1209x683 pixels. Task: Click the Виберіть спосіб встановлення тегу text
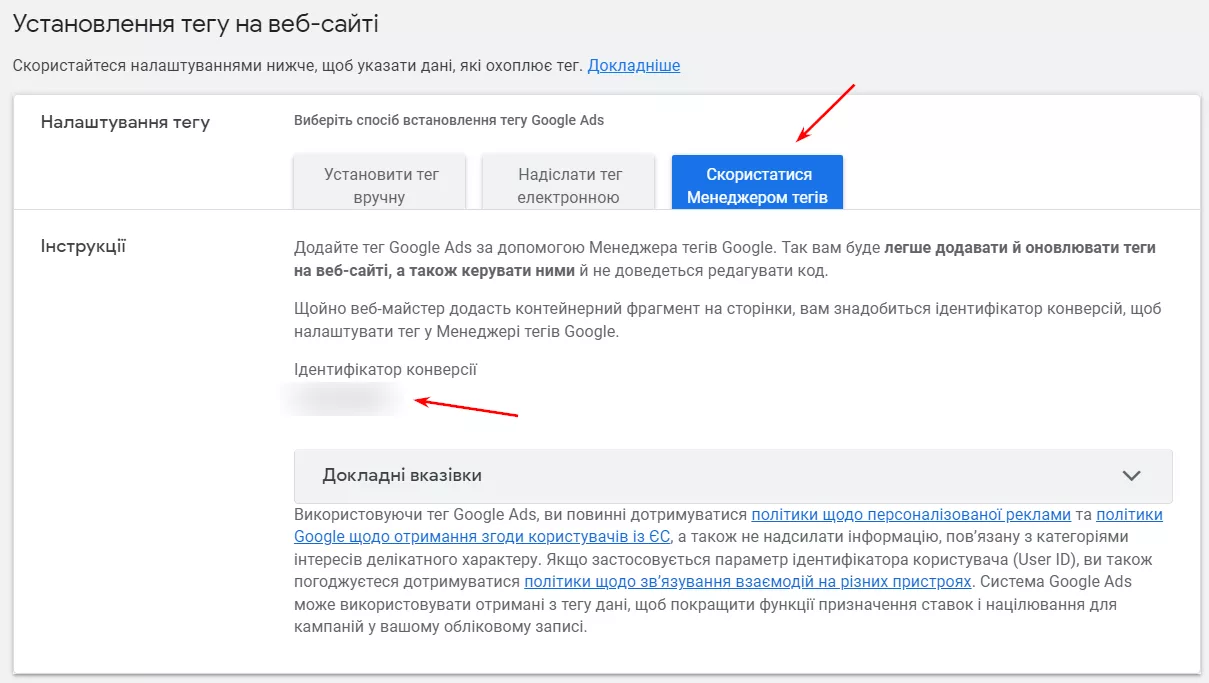coord(449,120)
